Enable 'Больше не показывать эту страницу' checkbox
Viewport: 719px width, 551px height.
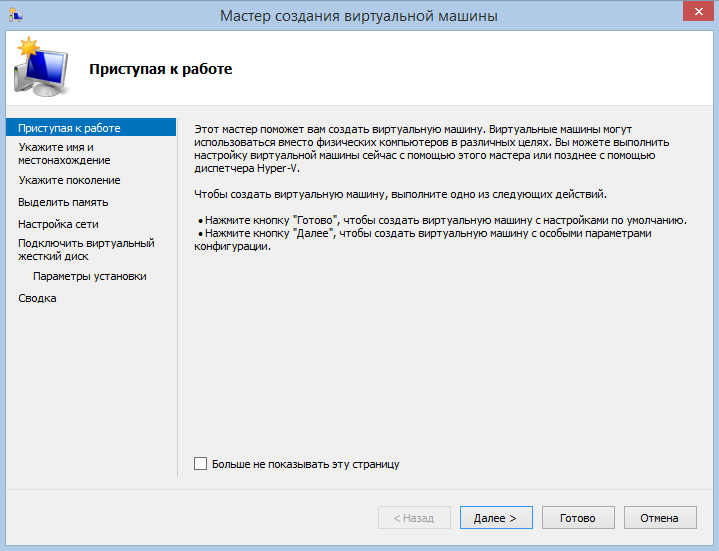point(201,464)
